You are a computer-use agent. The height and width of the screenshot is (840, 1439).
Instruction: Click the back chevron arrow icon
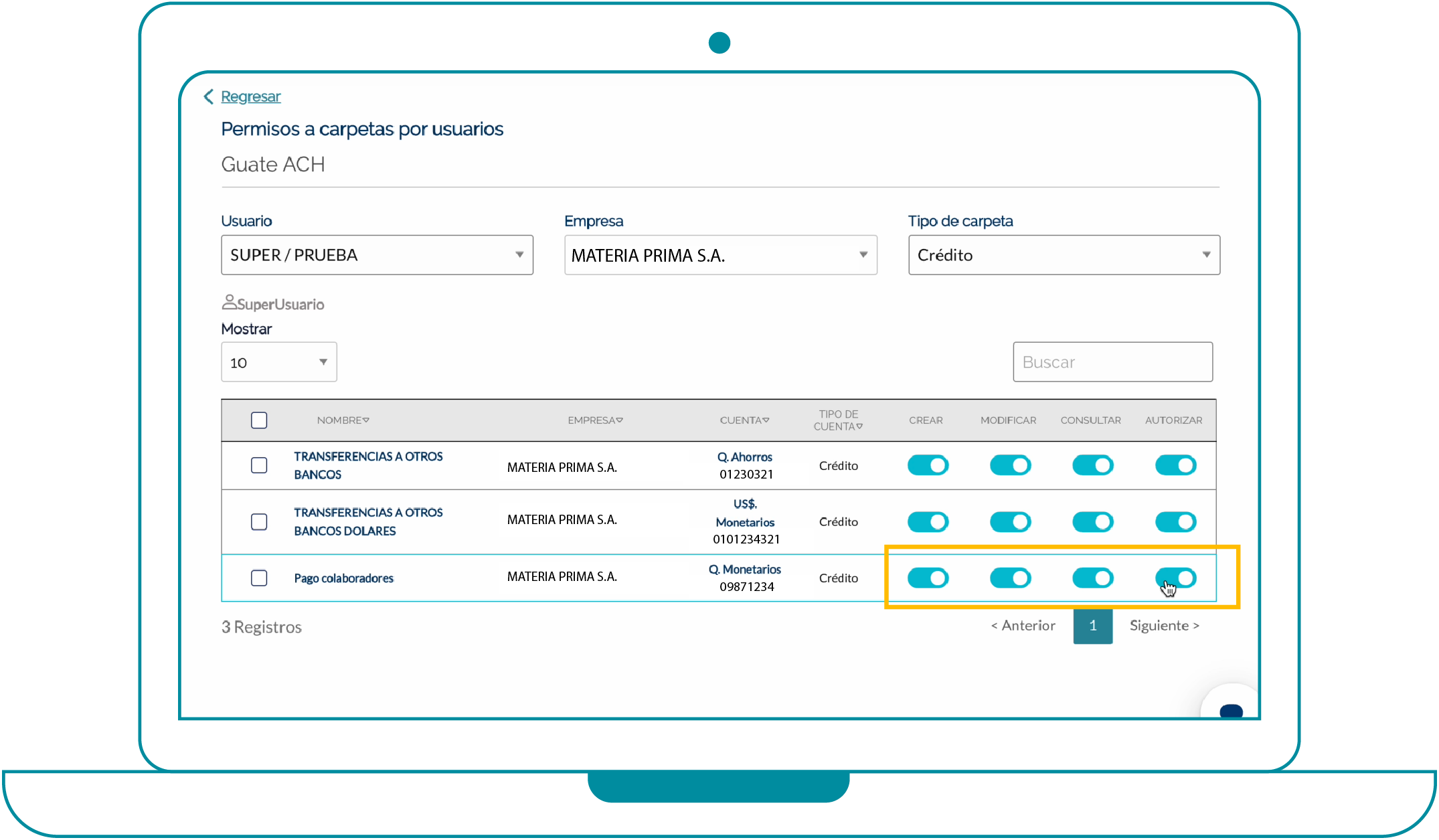[x=208, y=96]
